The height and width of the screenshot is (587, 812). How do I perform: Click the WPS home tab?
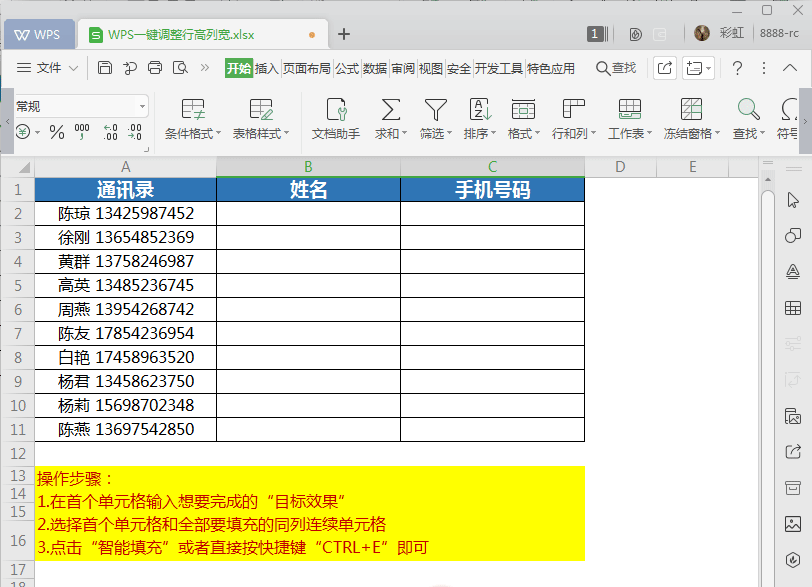(38, 35)
